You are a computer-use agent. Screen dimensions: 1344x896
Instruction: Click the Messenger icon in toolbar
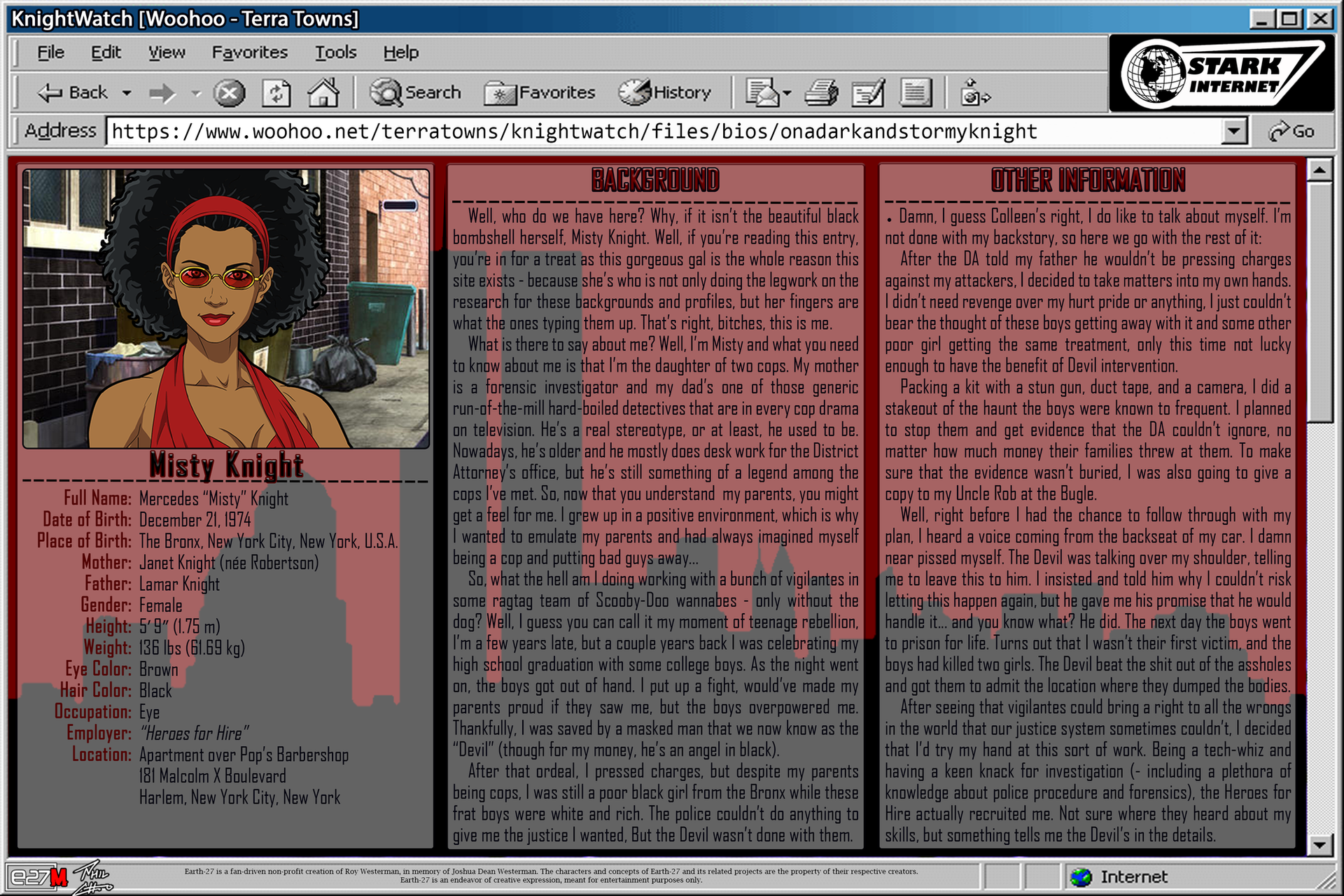click(x=975, y=92)
